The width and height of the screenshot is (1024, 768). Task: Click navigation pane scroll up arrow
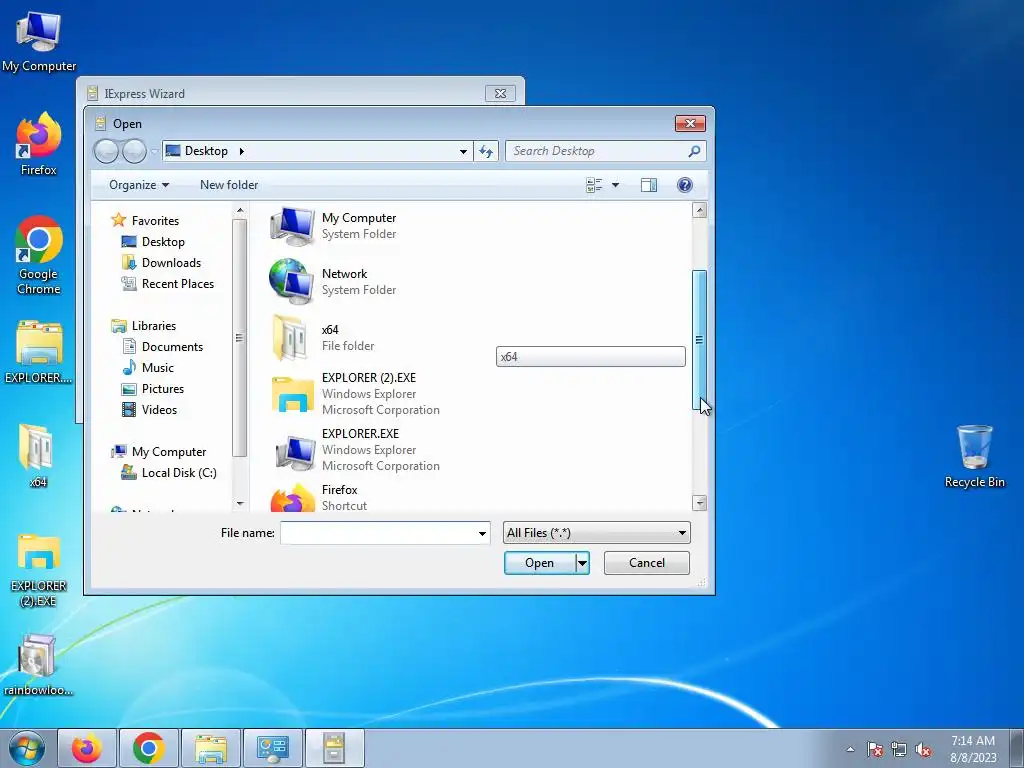pyautogui.click(x=240, y=210)
